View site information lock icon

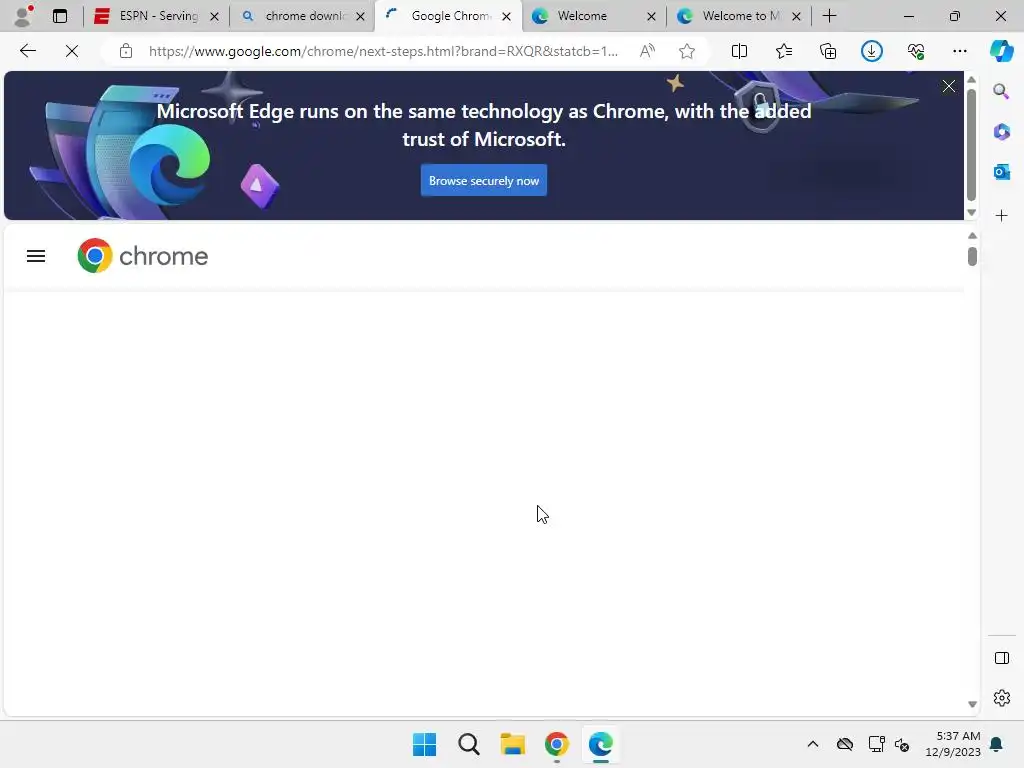pyautogui.click(x=126, y=51)
